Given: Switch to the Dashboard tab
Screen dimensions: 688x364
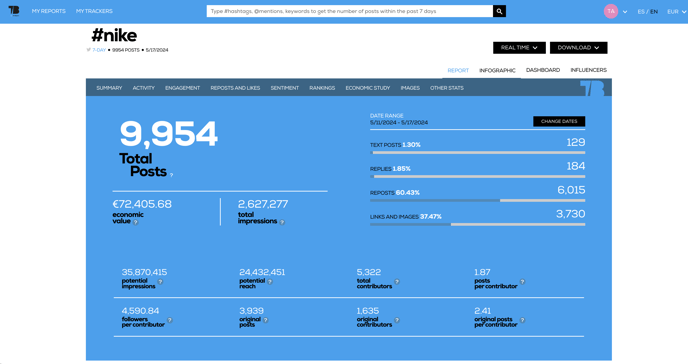Looking at the screenshot, I should [543, 70].
